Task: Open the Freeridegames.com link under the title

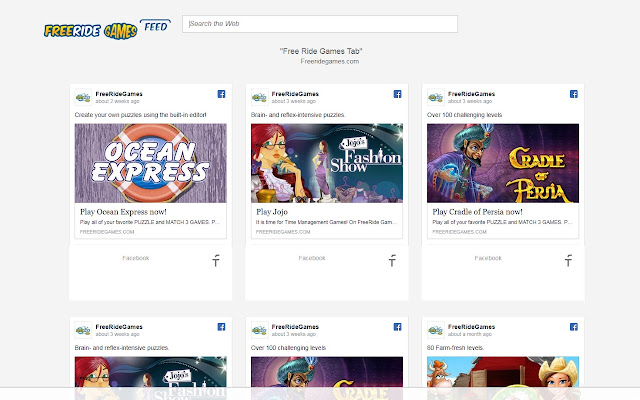Action: pos(329,61)
